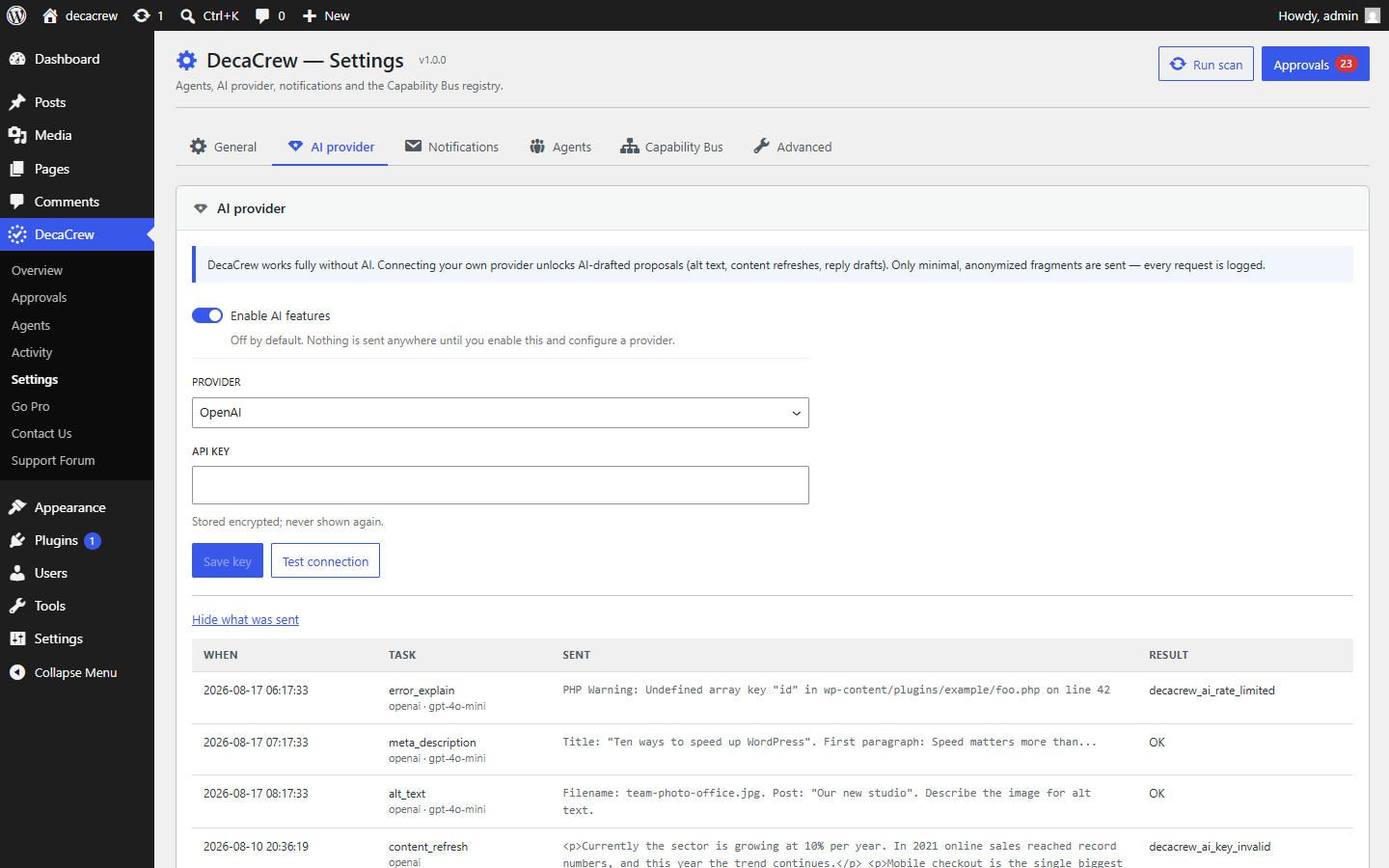
Task: Click the Users person icon
Action: [x=17, y=573]
